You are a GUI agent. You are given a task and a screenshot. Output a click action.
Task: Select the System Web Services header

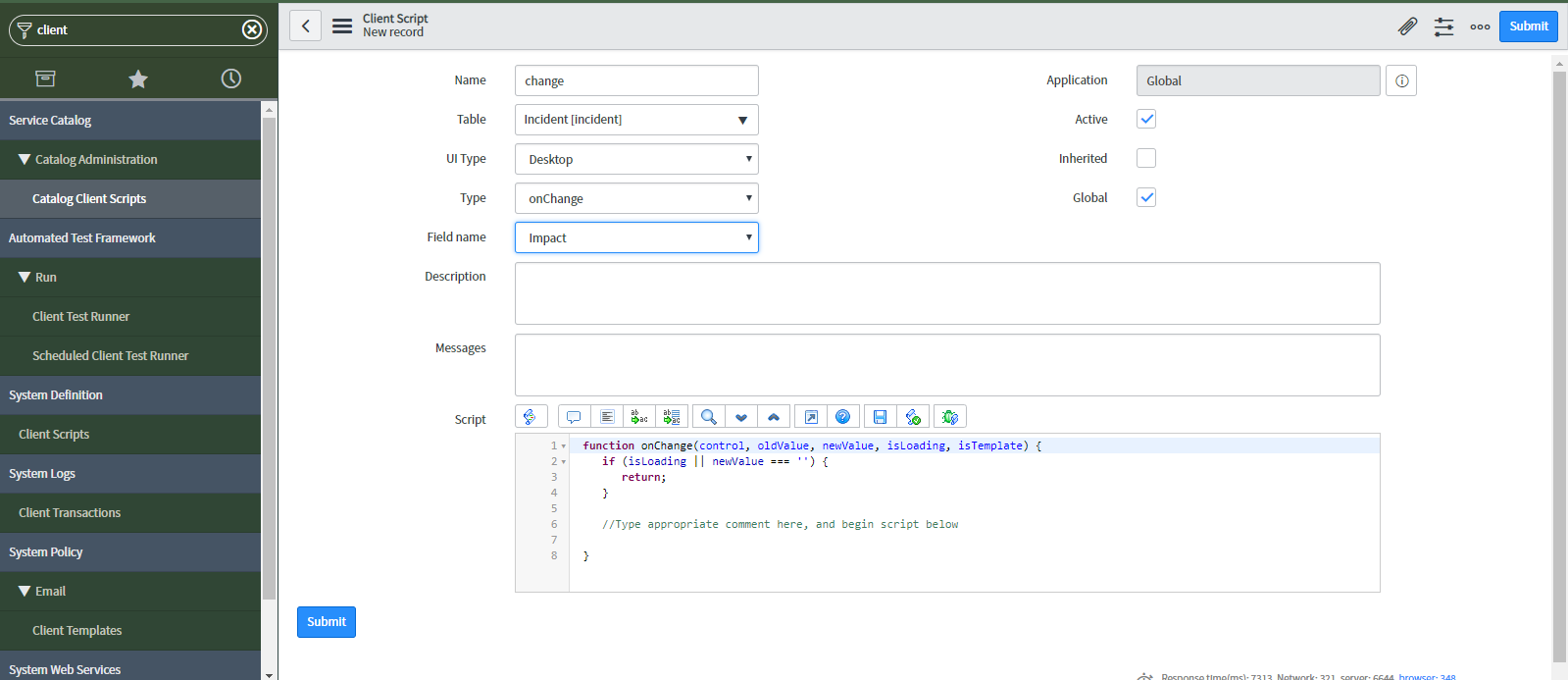(x=130, y=667)
